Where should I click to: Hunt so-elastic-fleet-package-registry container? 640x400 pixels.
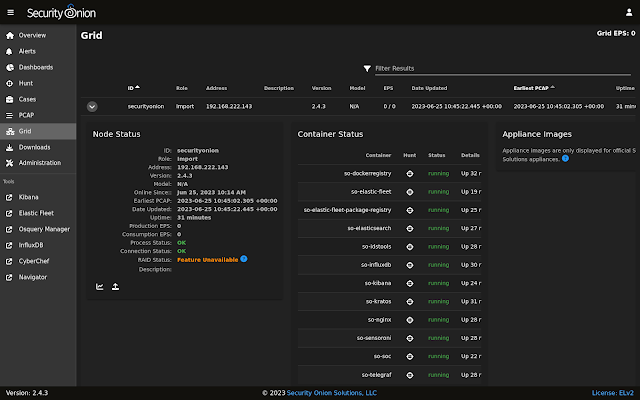410,210
